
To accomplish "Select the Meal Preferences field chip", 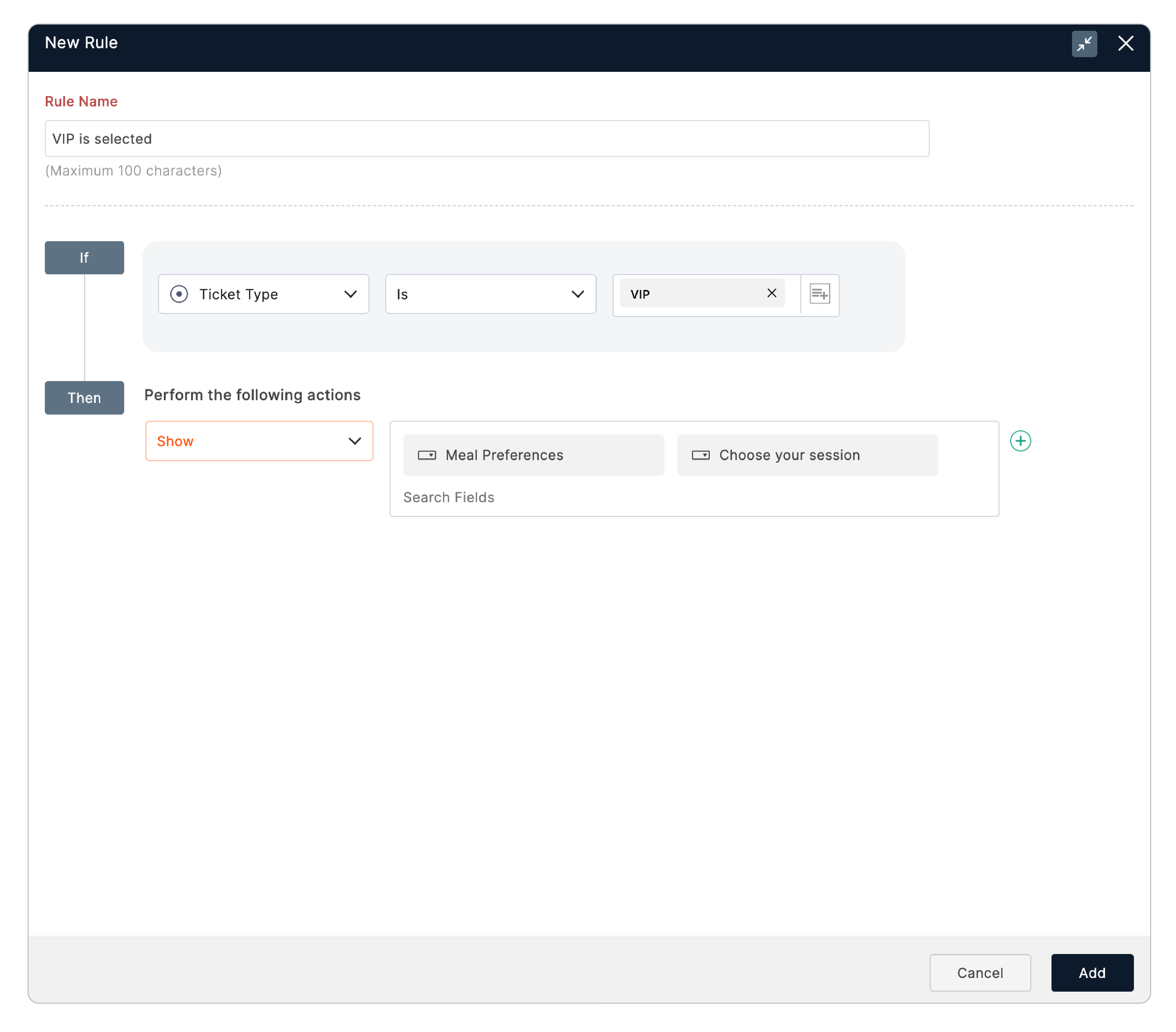I will coord(533,455).
